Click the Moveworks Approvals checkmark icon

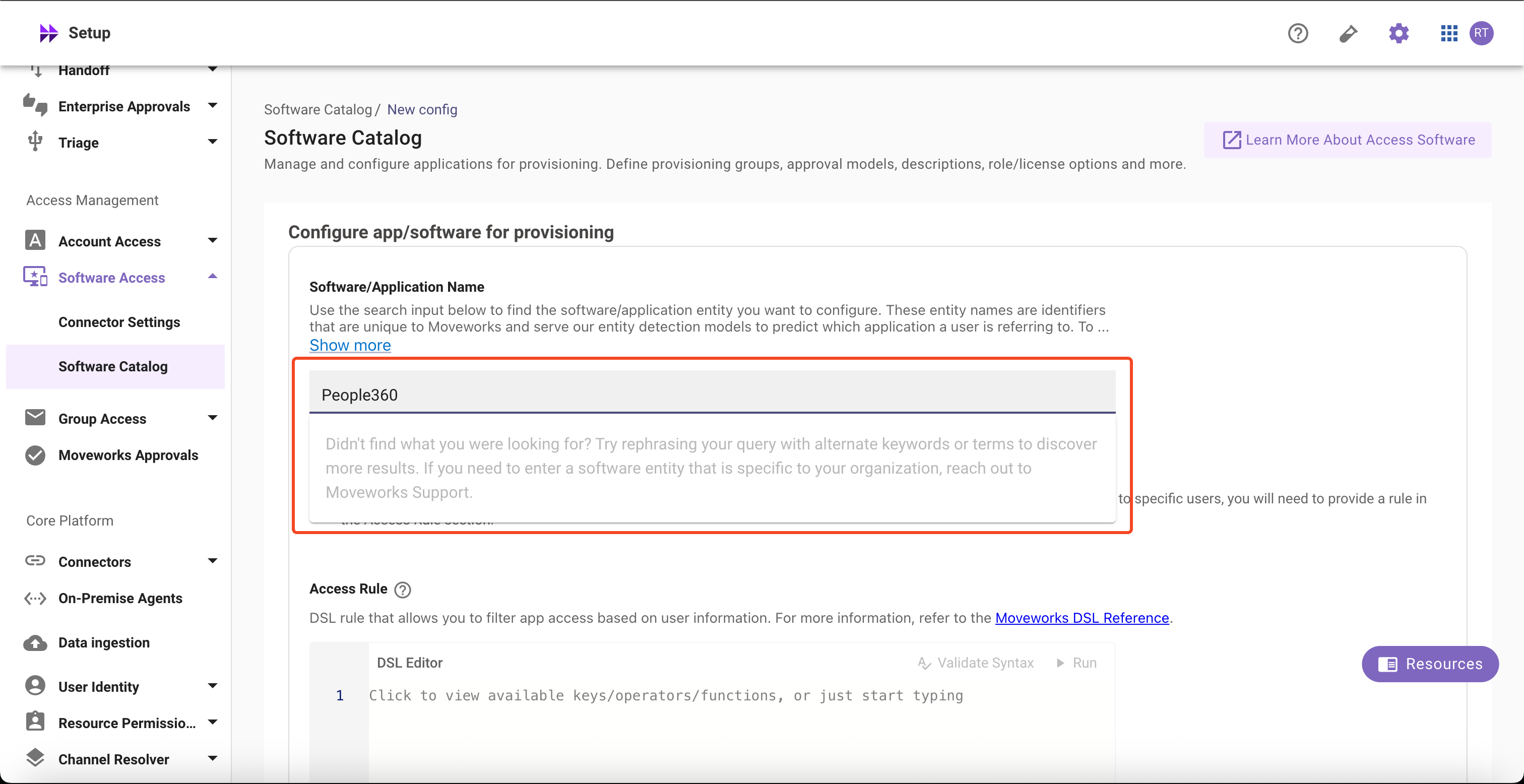35,455
